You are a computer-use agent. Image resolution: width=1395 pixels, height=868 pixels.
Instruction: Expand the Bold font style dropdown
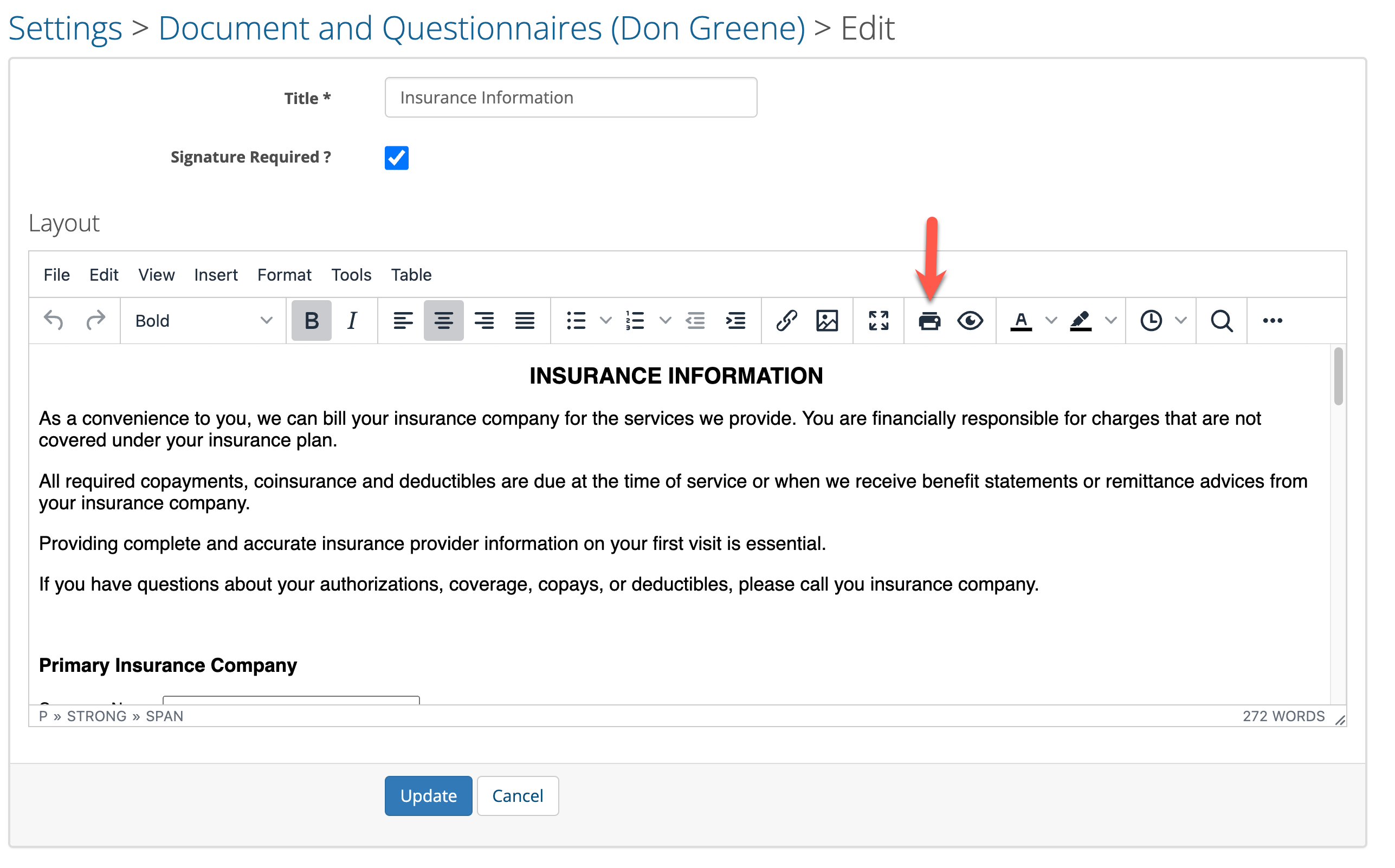203,321
